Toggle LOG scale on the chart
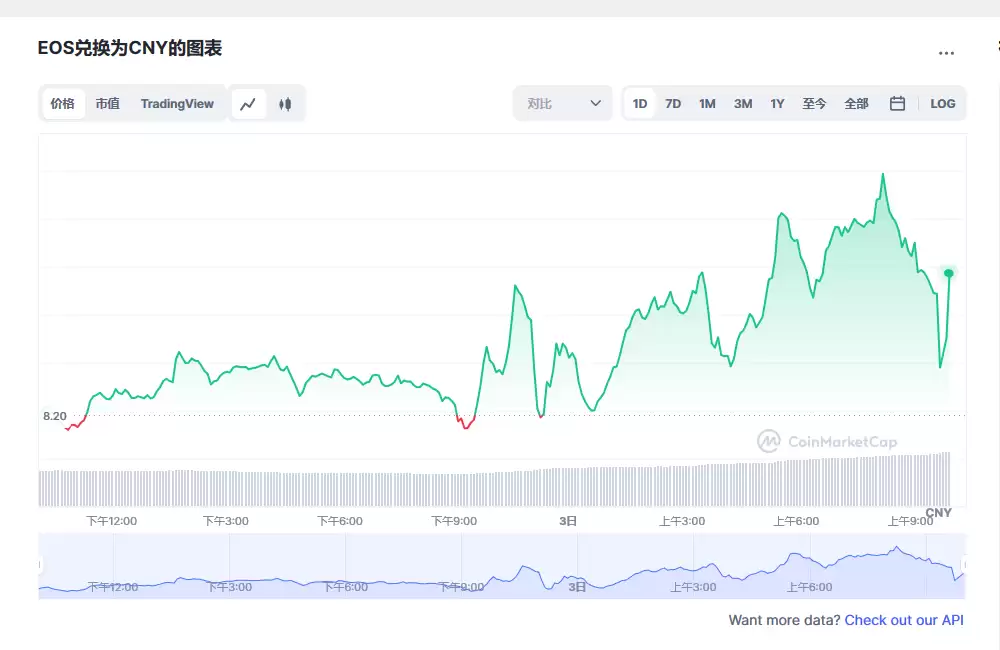Image resolution: width=1000 pixels, height=650 pixels. click(x=943, y=103)
